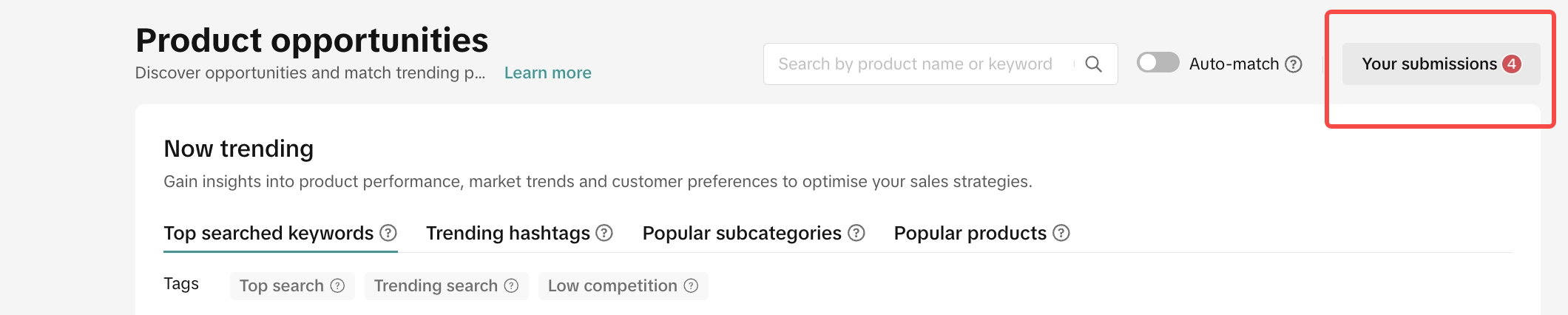Screen dimensions: 1568x315
Task: Click help icon beside Top searched keywords
Action: tap(388, 233)
